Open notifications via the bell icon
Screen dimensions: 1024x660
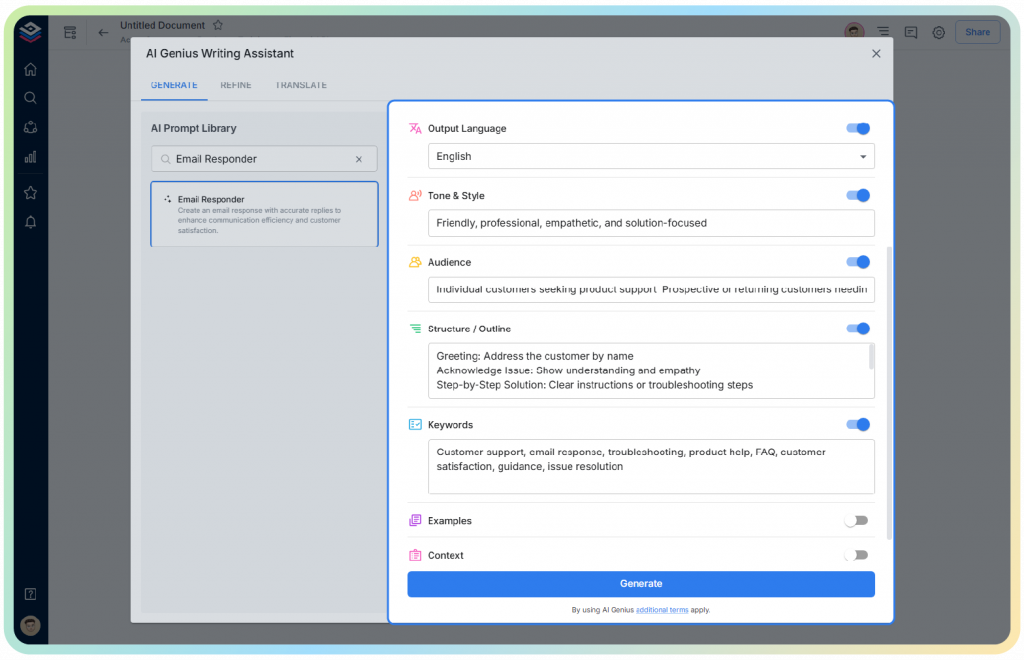coord(30,222)
